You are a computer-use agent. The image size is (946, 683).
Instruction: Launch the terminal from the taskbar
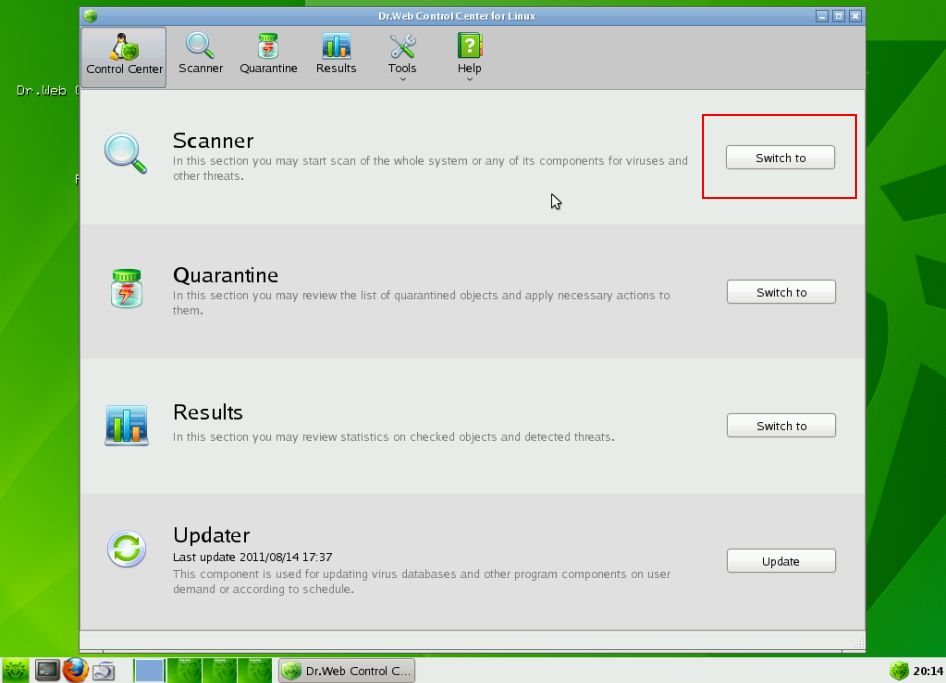46,670
